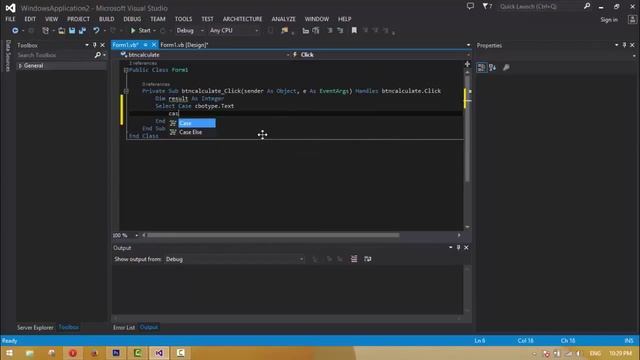Viewport: 640px width, 360px height.
Task: Click the Save All toolbar icon
Action: (82, 31)
